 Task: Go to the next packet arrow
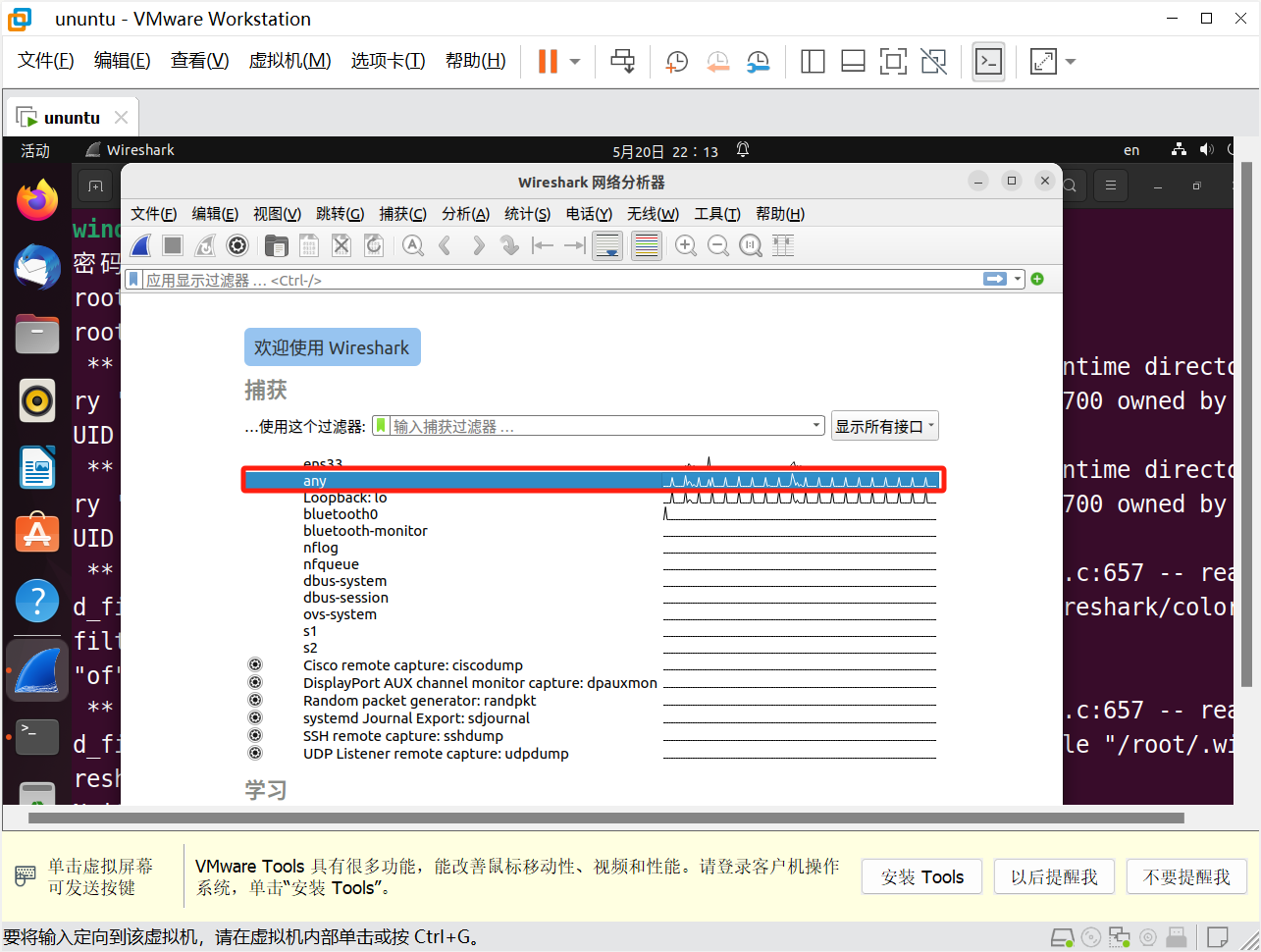pos(478,245)
